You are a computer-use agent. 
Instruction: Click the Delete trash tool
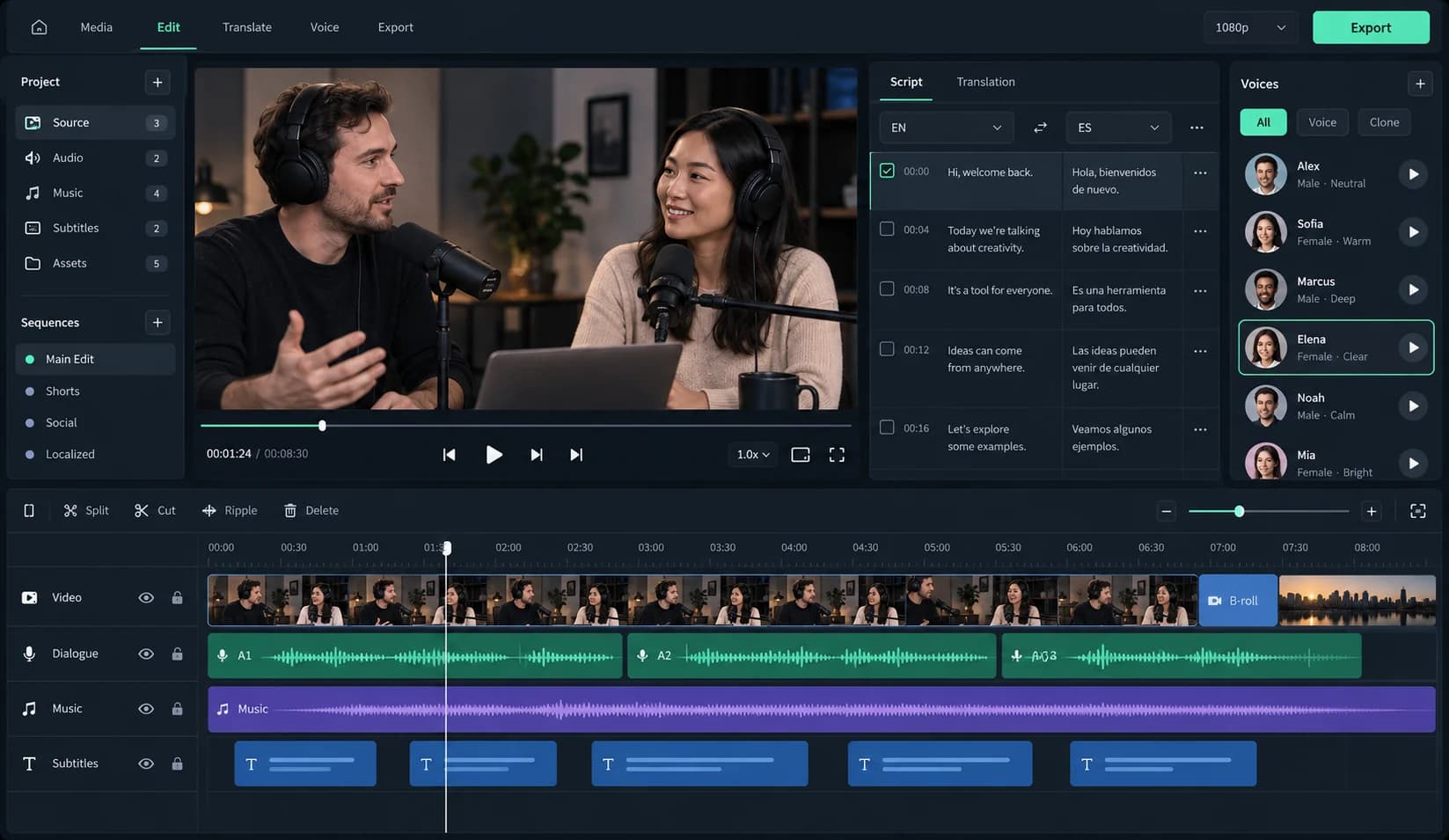point(311,510)
